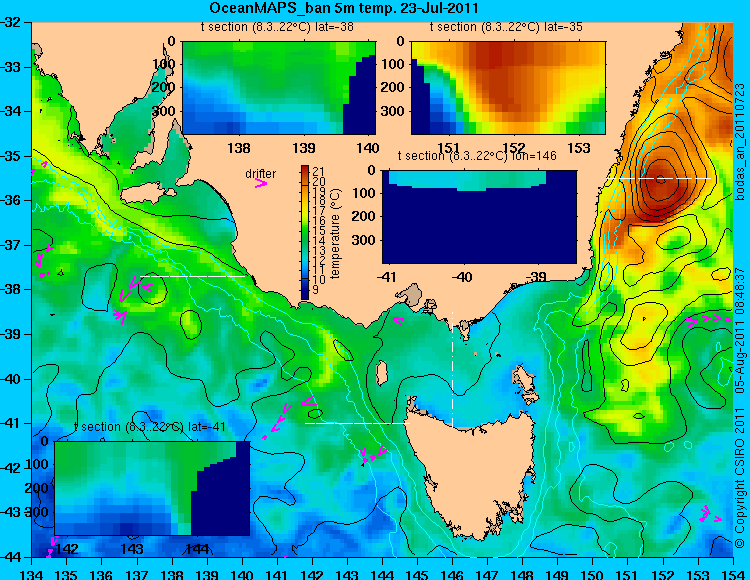
Task: Click the '05-Aug-2011 08:48:37' timestamp
Action: 740,331
